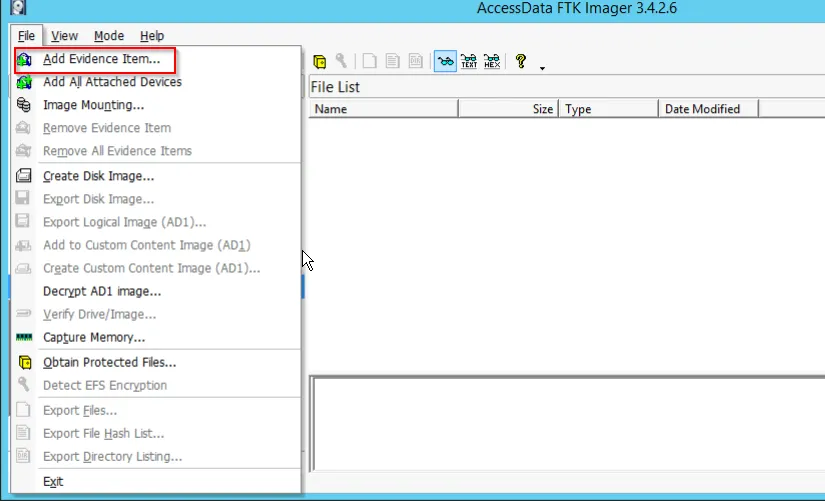This screenshot has height=501, width=825.
Task: Click the Add All Attached Devices icon
Action: (24, 82)
